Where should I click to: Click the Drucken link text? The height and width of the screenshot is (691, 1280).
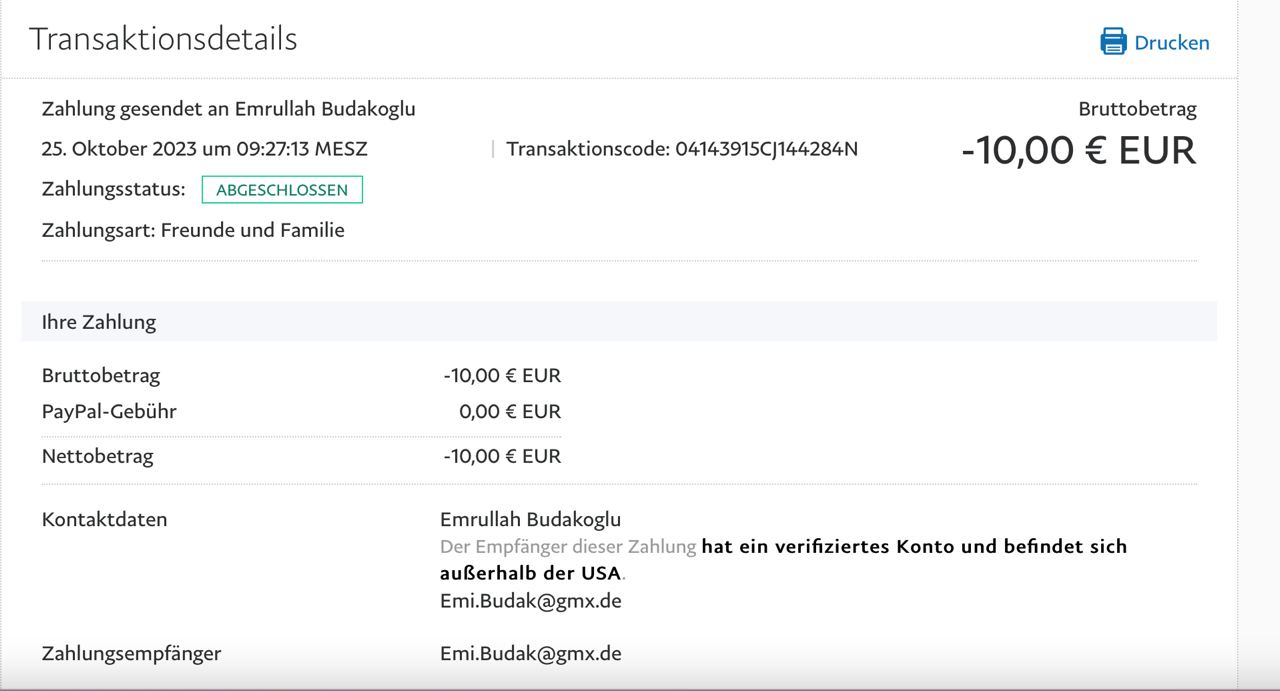click(x=1171, y=43)
